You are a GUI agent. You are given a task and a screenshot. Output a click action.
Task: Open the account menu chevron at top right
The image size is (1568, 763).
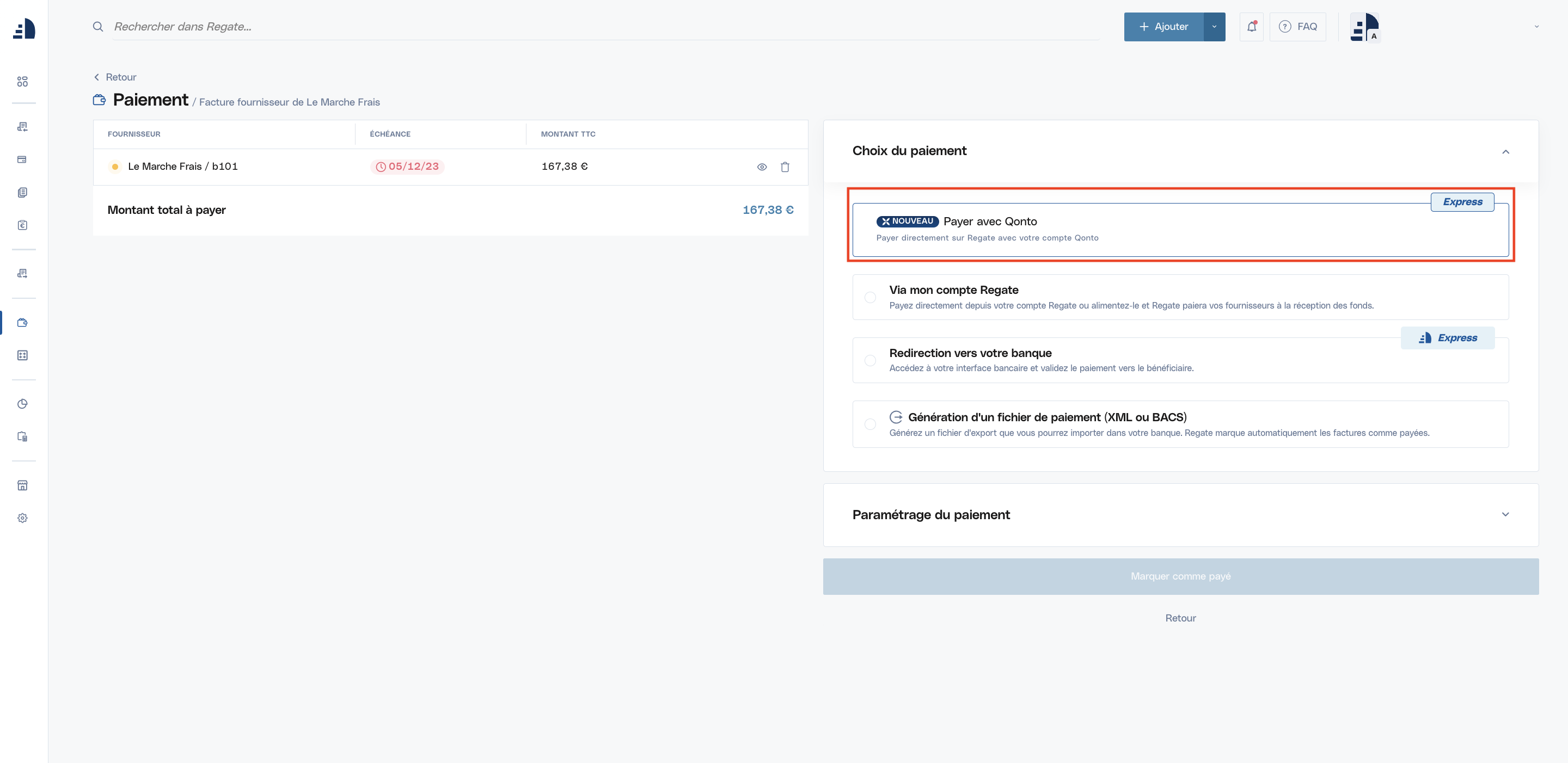coord(1537,27)
